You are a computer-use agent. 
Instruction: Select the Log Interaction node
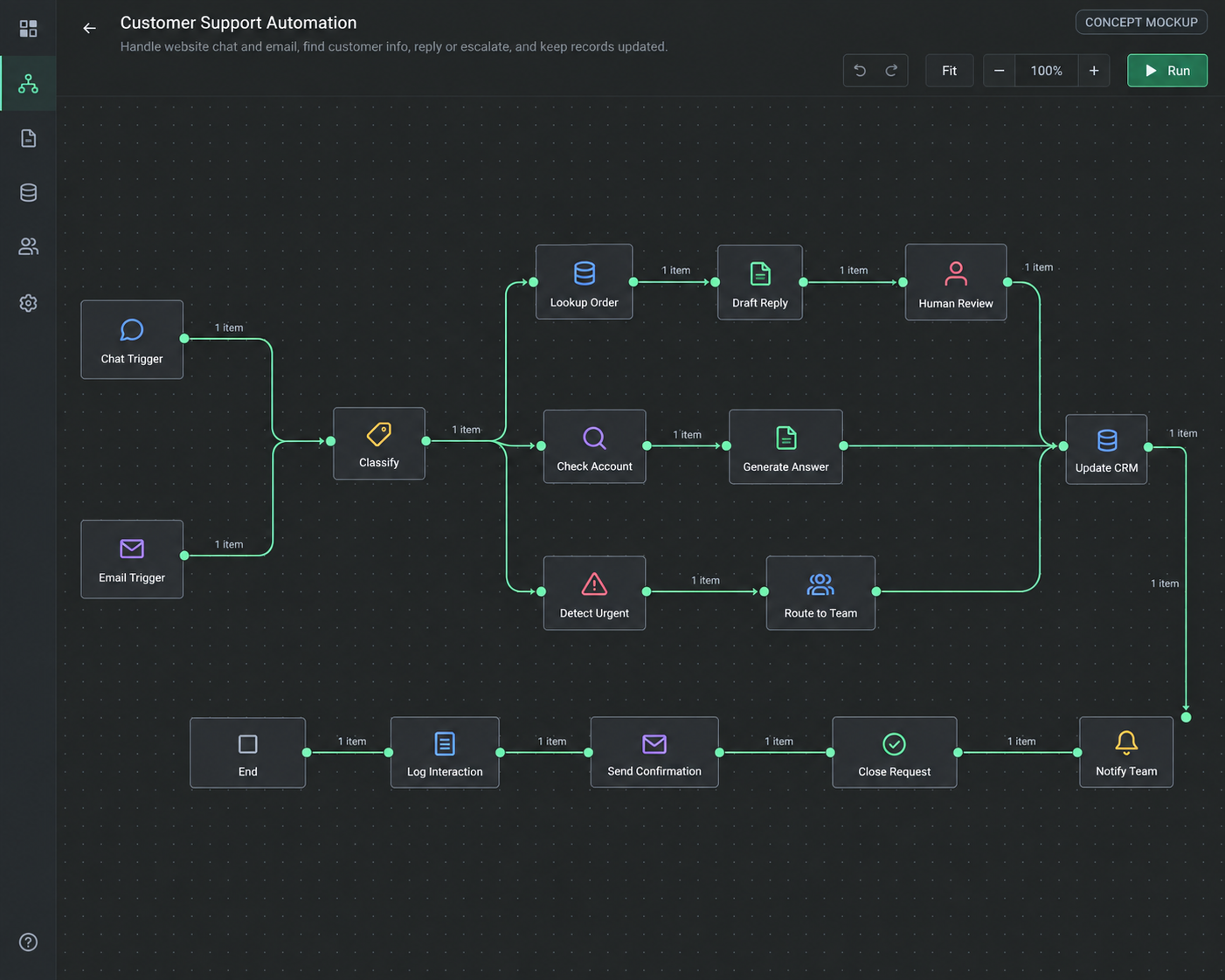coord(445,752)
